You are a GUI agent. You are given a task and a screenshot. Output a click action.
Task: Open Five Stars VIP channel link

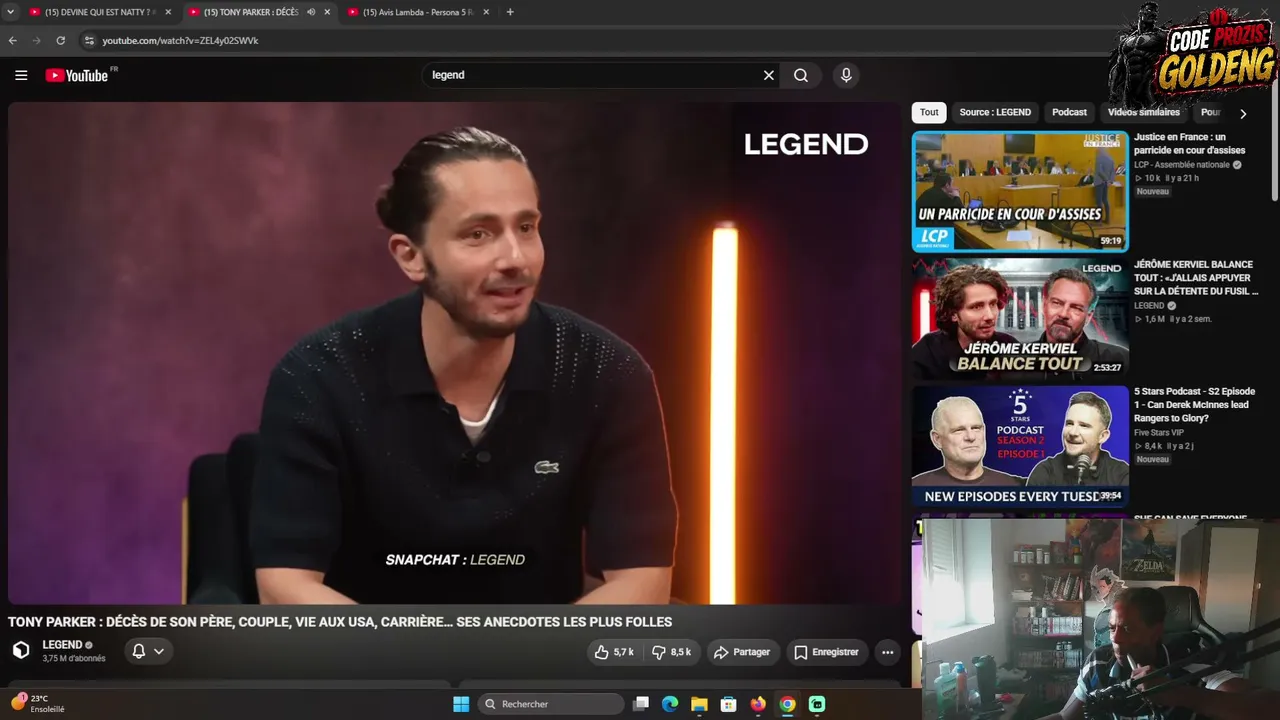coord(1159,433)
